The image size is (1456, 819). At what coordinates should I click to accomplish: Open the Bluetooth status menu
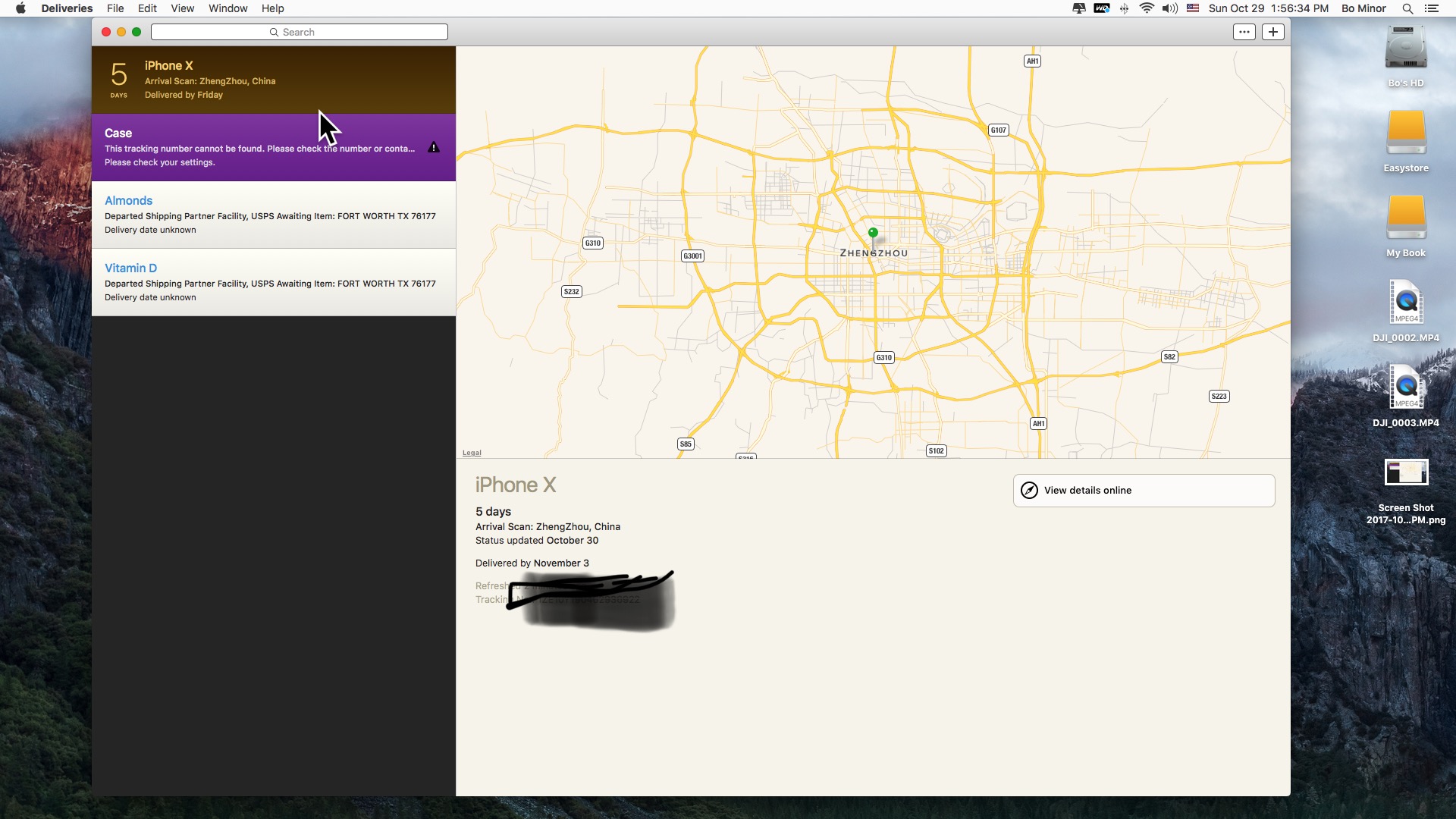click(1125, 8)
